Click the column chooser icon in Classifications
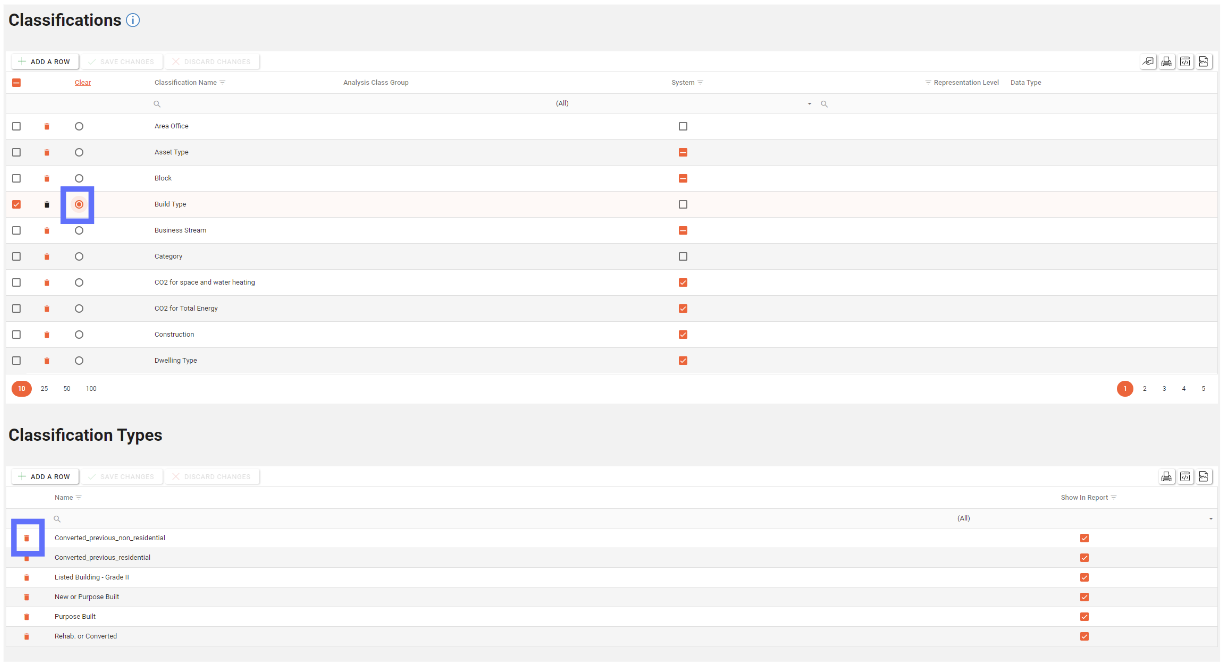This screenshot has height=669, width=1227. pos(1148,62)
